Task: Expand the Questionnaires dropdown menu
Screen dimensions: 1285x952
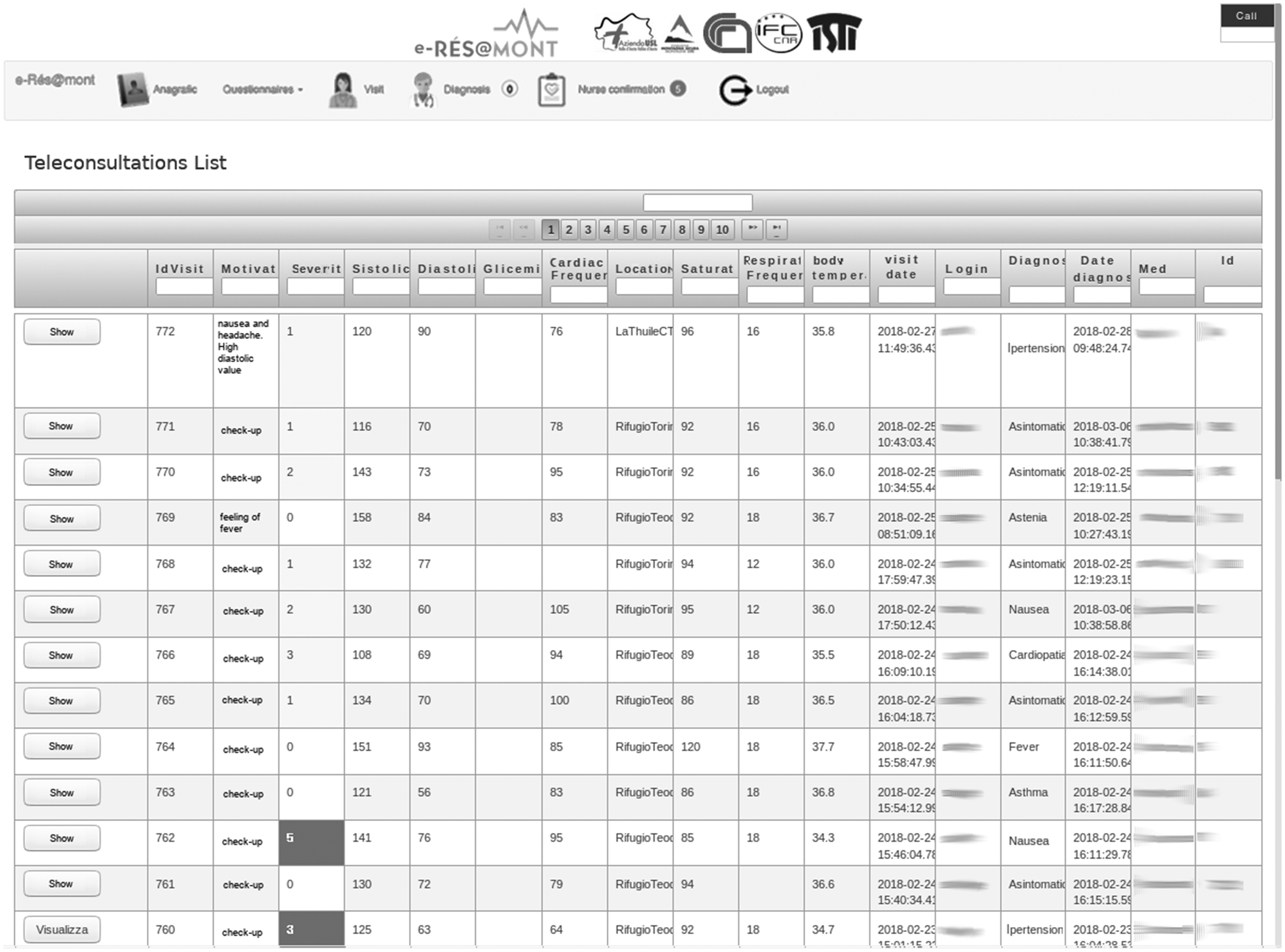Action: [x=263, y=89]
